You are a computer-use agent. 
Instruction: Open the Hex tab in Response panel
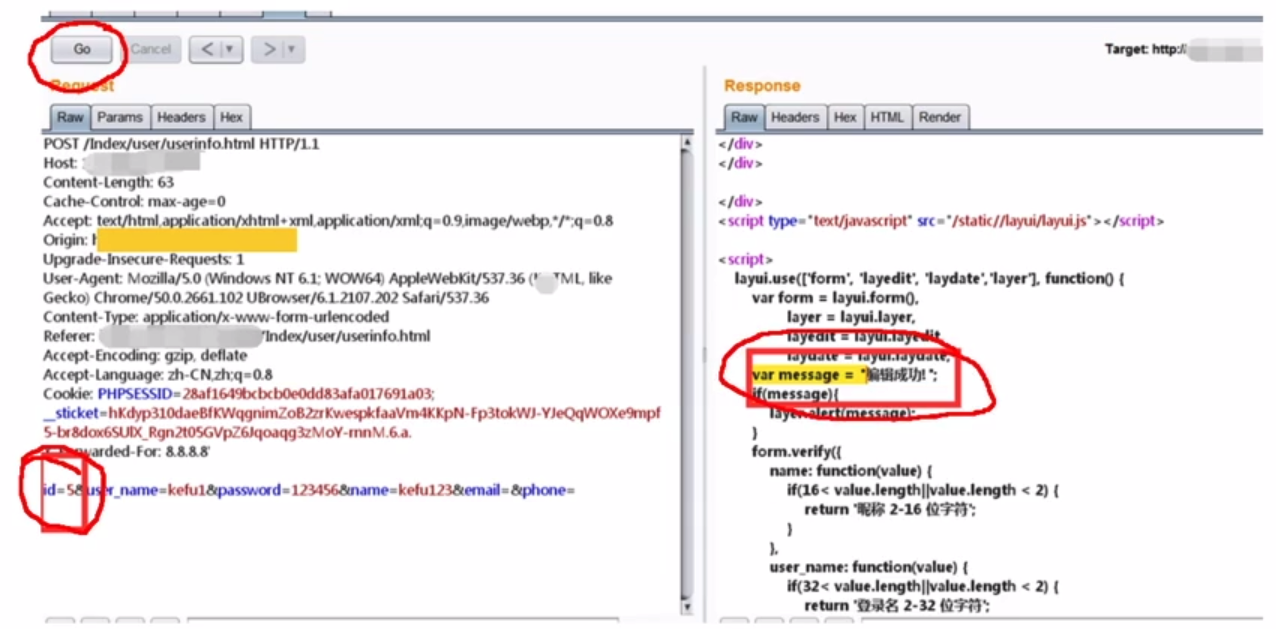pos(846,117)
